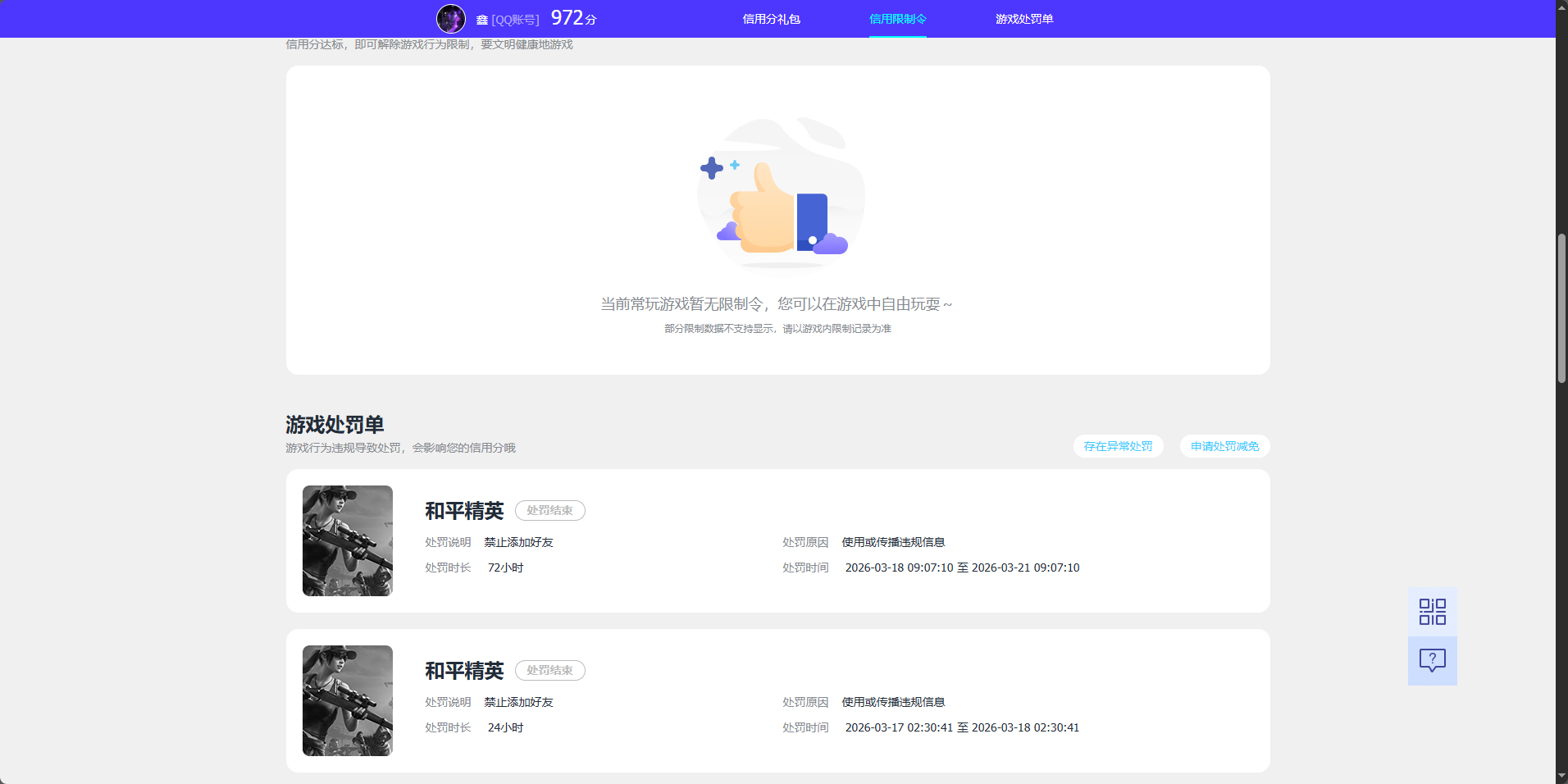The height and width of the screenshot is (784, 1568).
Task: Click penalty time 2026-03-18 09:07:10 至 2026-03-21 09:07:10
Action: click(x=962, y=567)
